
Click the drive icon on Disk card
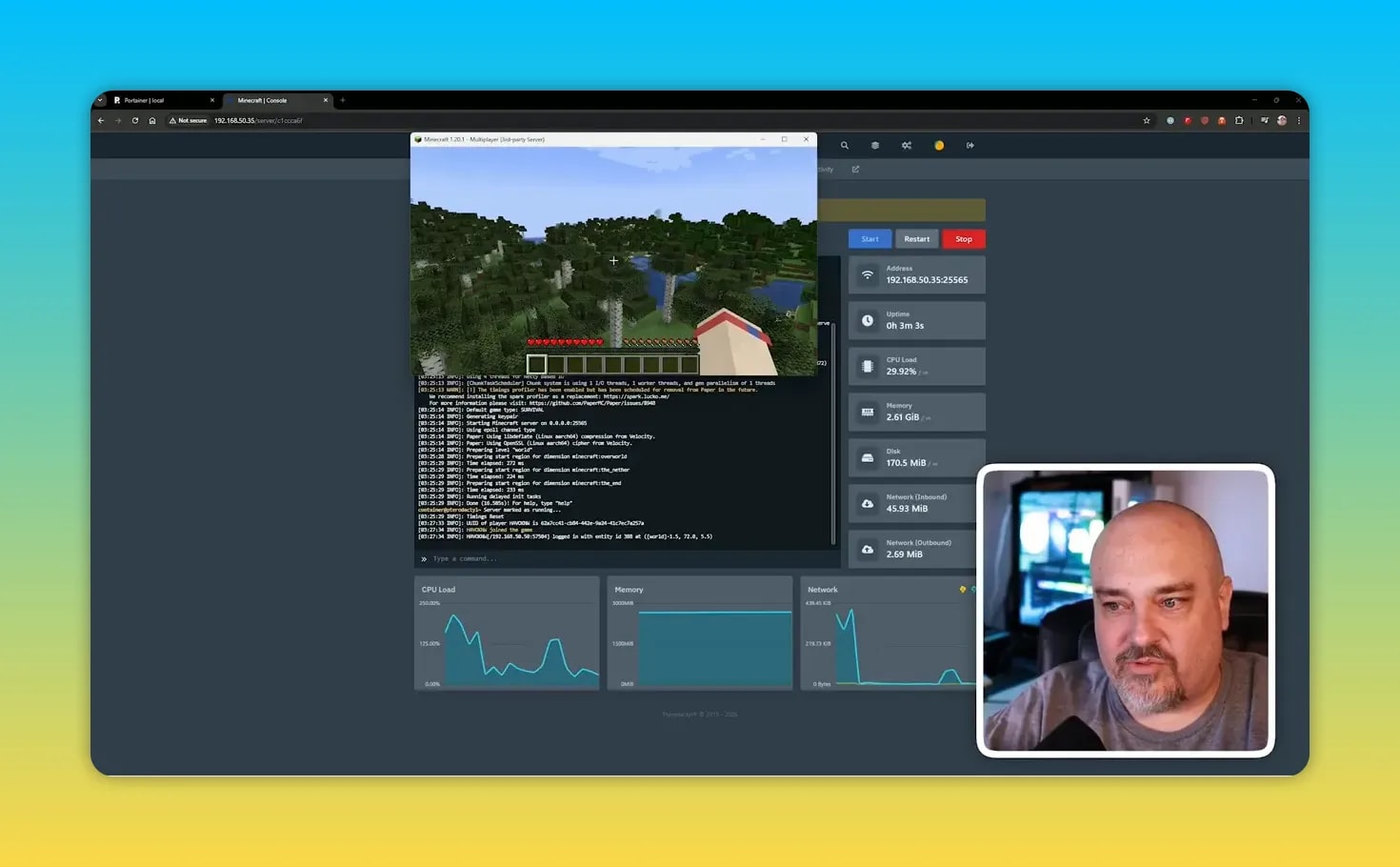click(868, 457)
